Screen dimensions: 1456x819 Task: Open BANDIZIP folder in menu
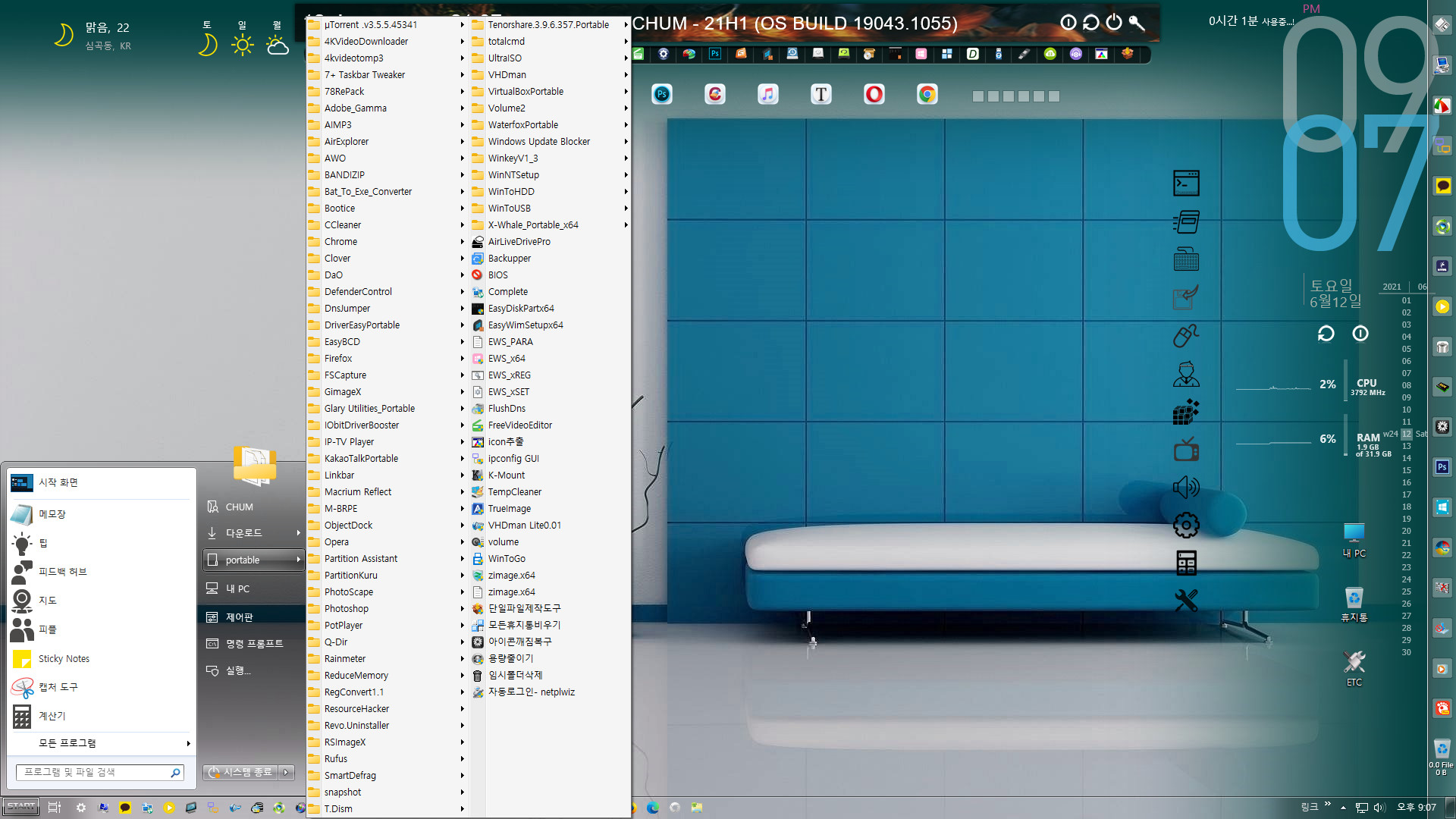pos(387,174)
